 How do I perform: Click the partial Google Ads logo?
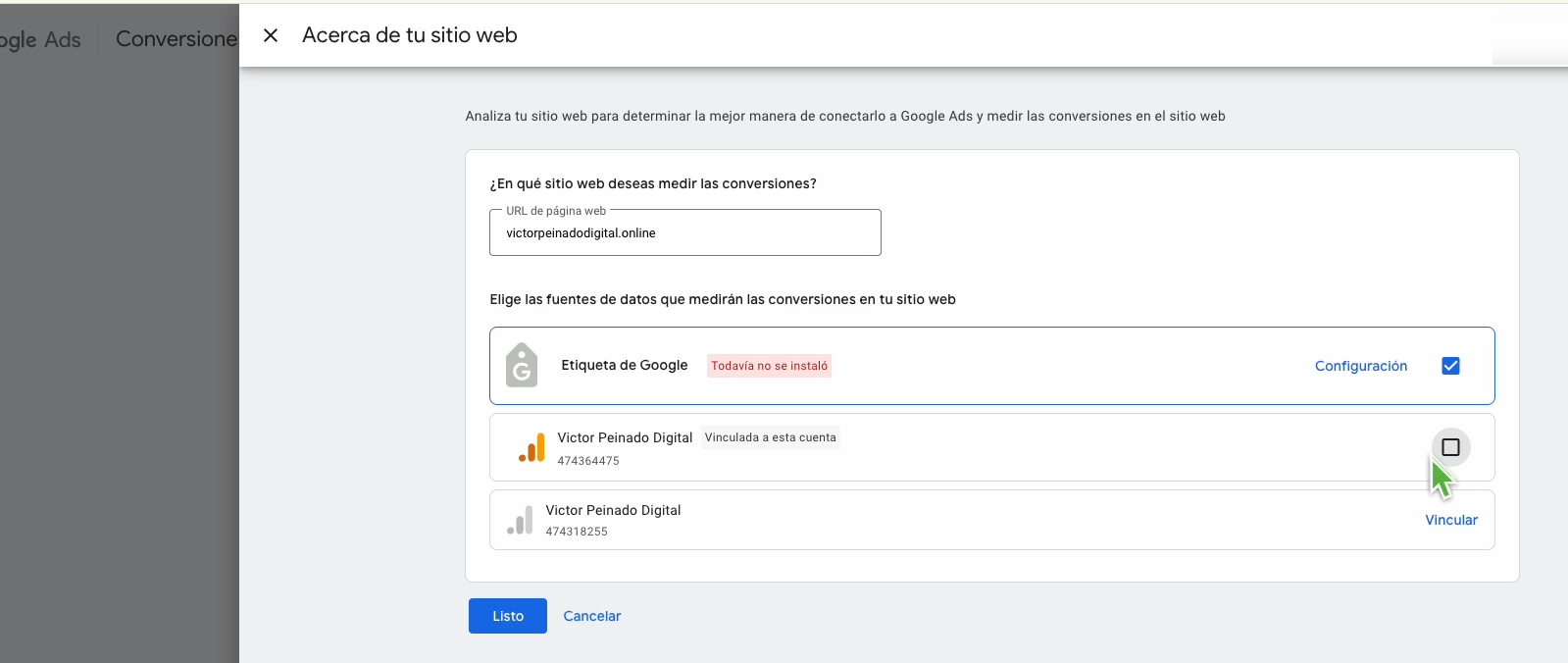pyautogui.click(x=40, y=40)
